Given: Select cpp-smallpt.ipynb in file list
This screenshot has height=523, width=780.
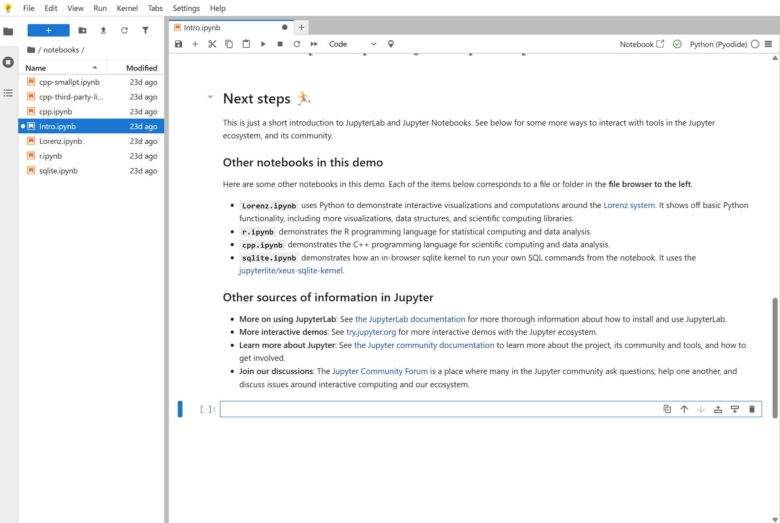Looking at the screenshot, I should pos(92,82).
